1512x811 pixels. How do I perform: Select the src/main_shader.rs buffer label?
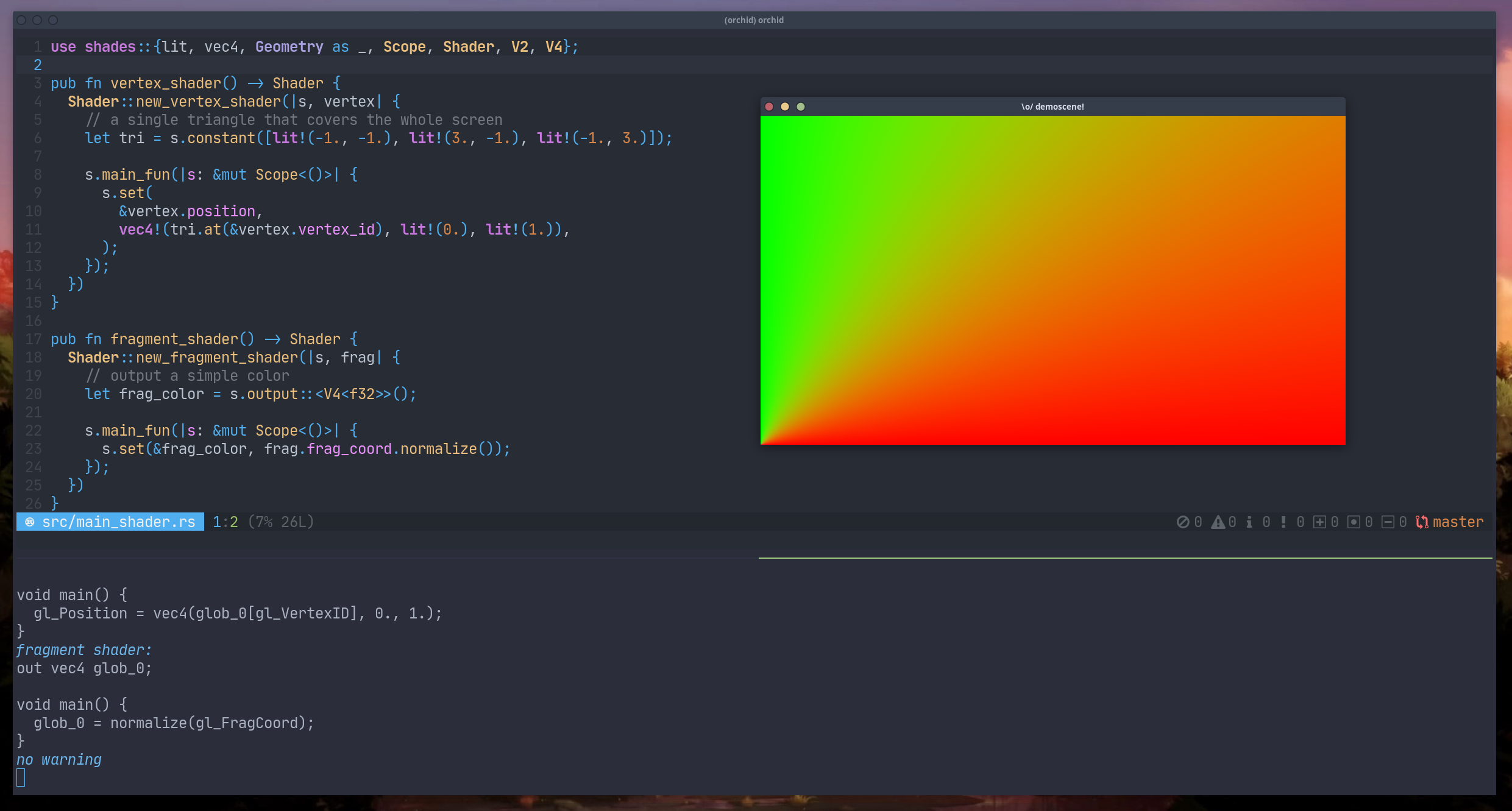pos(119,522)
